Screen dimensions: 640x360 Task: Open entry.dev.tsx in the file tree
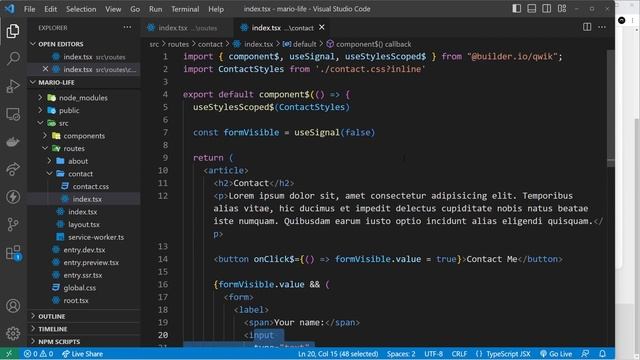[x=84, y=250]
